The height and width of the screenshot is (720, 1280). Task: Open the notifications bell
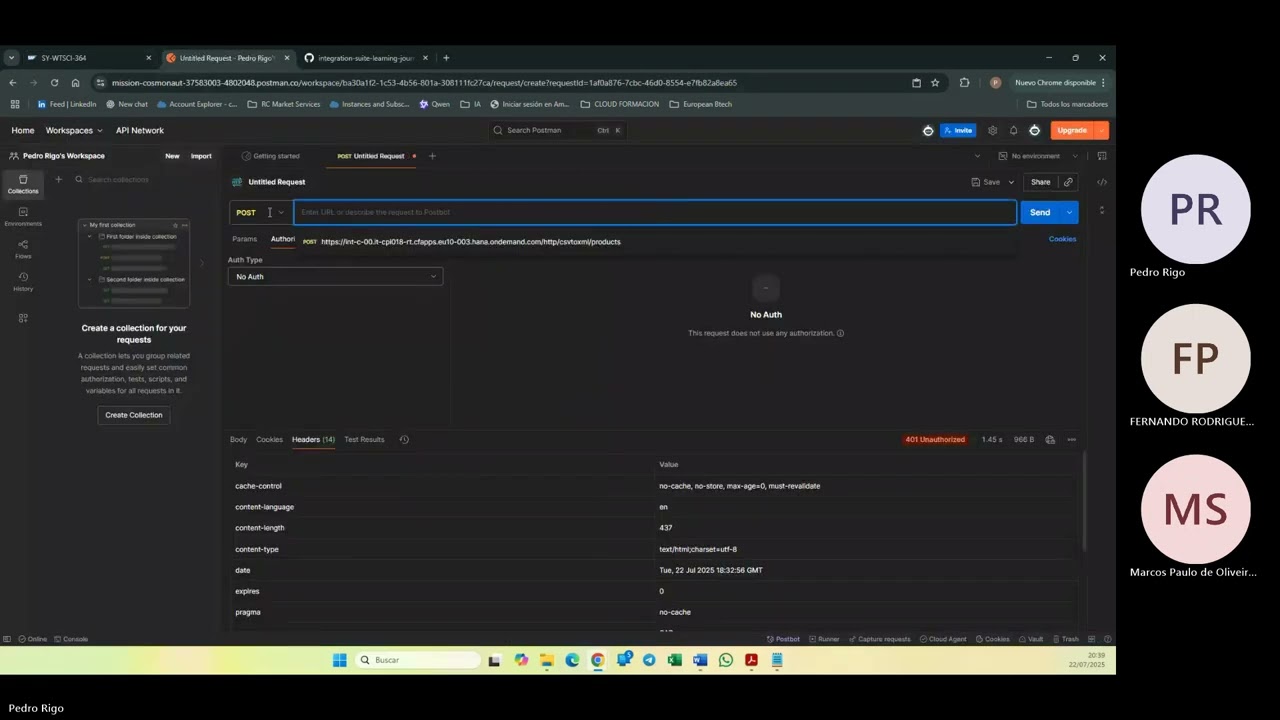pos(1013,130)
